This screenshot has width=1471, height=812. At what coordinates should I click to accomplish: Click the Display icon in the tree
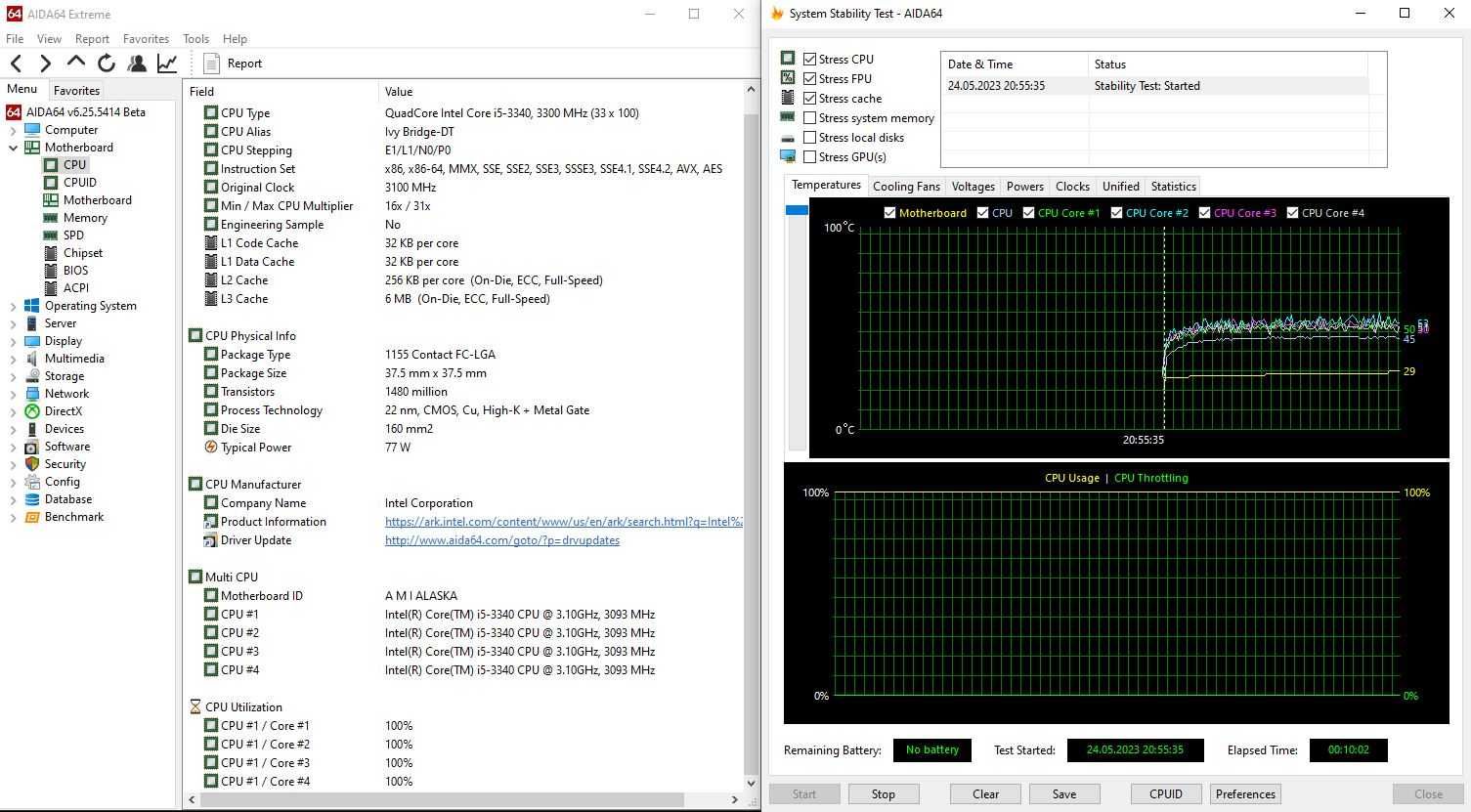click(x=32, y=341)
